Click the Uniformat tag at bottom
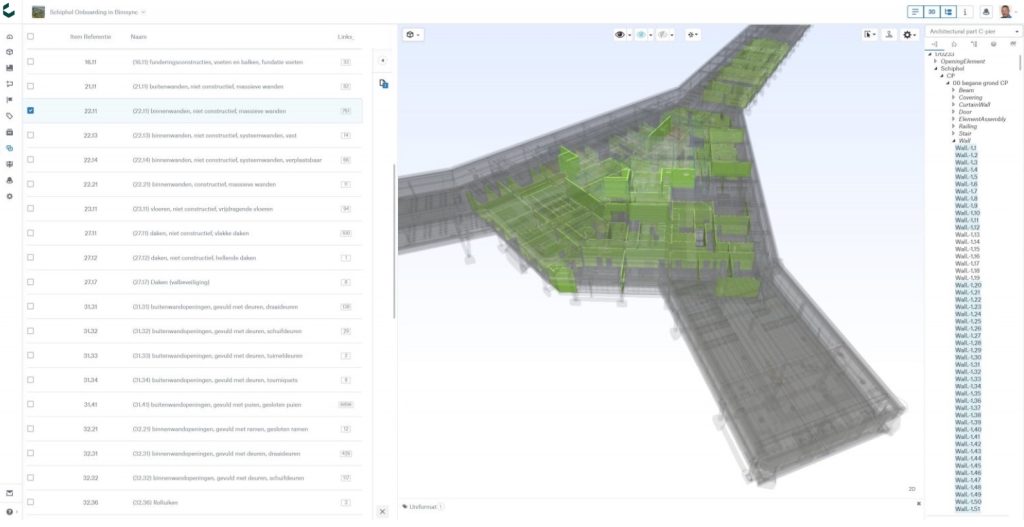Viewport: 1024px width, 527px height. pyautogui.click(x=423, y=507)
